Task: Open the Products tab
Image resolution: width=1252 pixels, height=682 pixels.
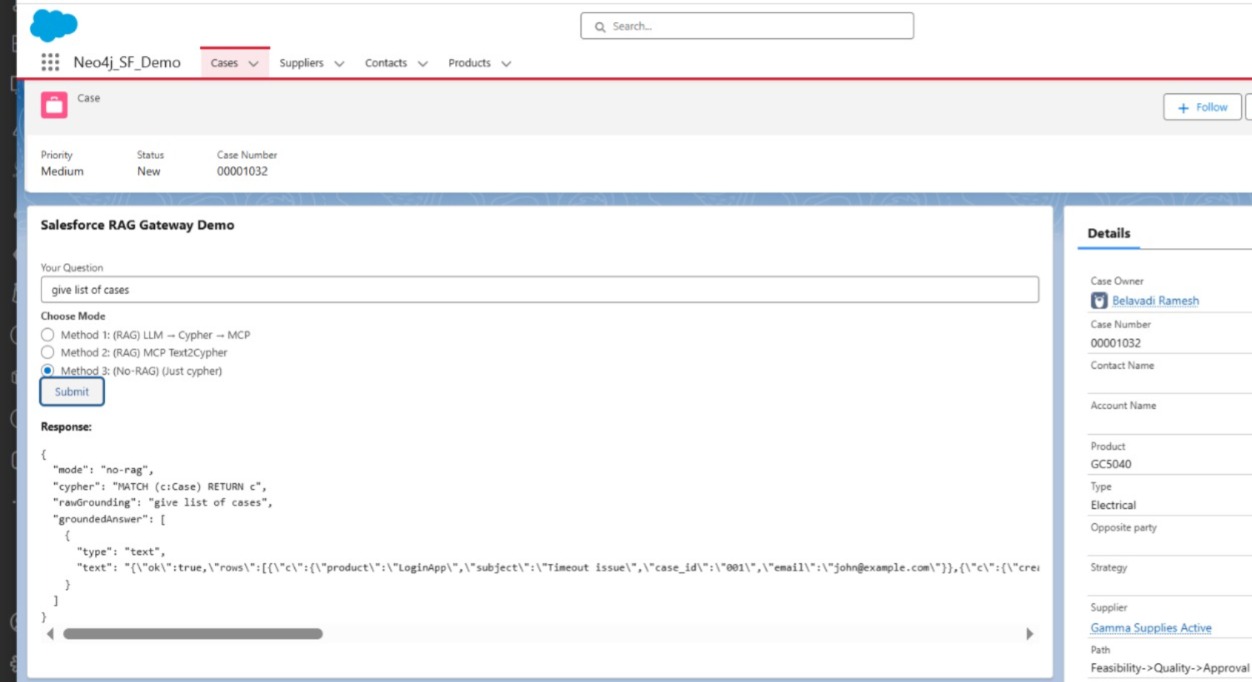Action: (x=469, y=63)
